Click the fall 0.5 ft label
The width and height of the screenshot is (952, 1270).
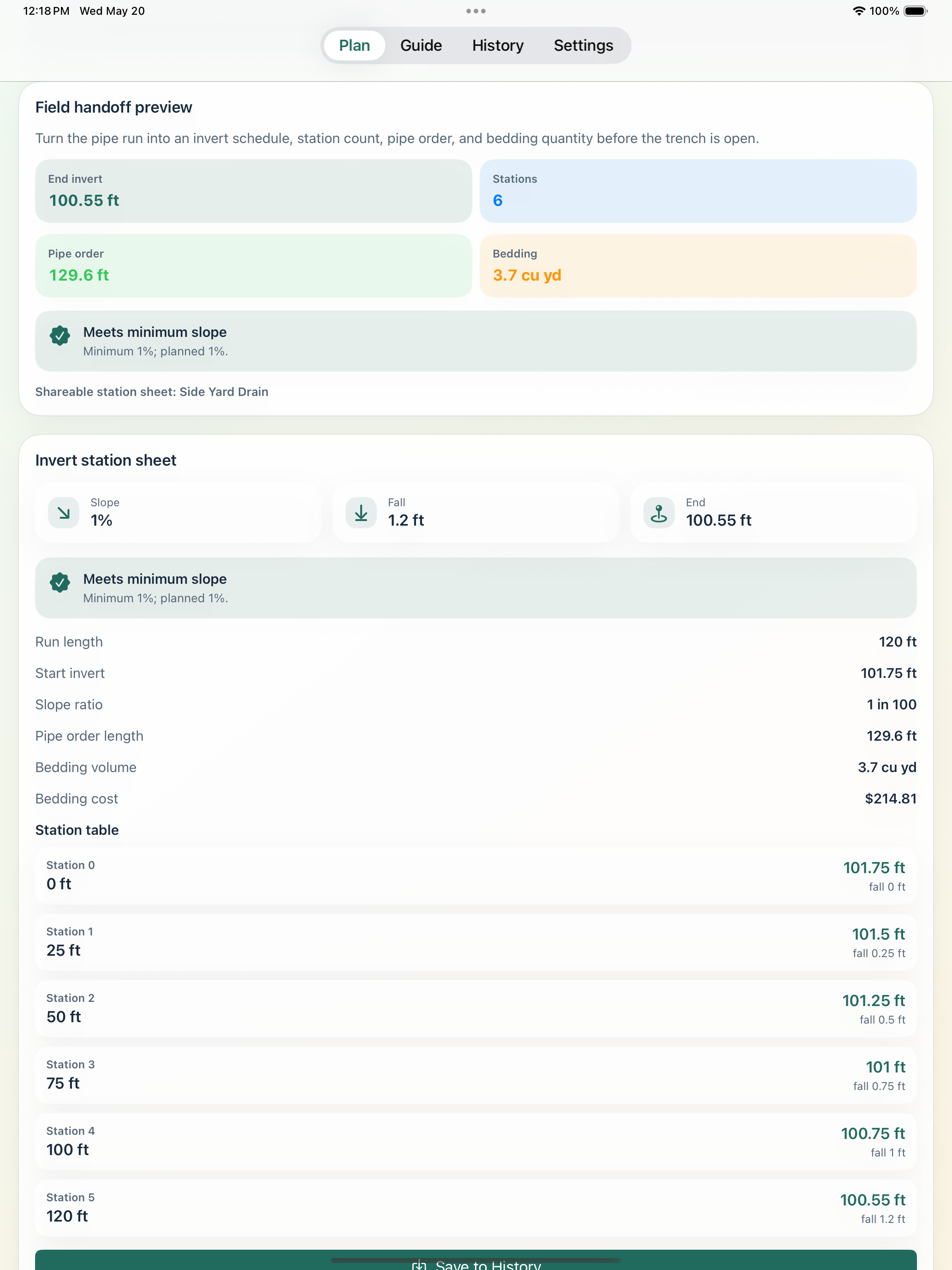(x=882, y=1020)
